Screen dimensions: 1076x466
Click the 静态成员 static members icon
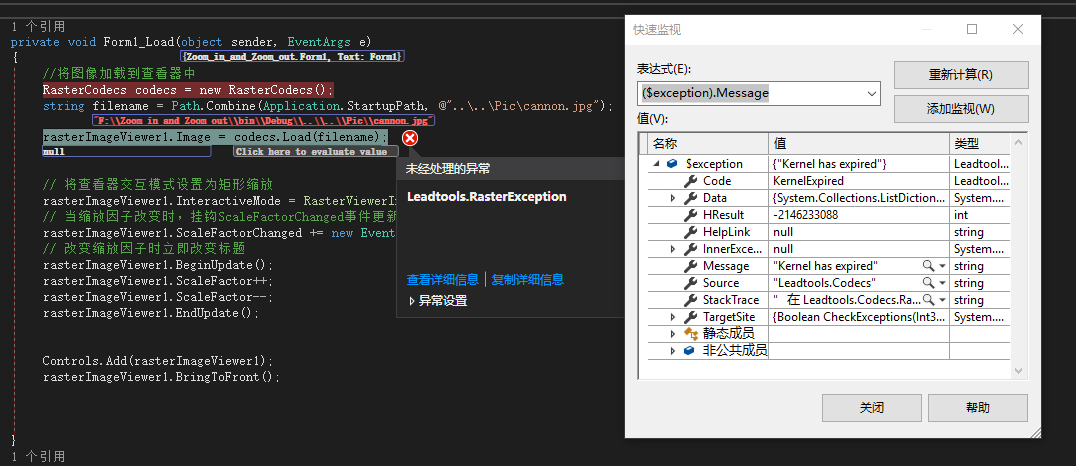pyautogui.click(x=690, y=334)
